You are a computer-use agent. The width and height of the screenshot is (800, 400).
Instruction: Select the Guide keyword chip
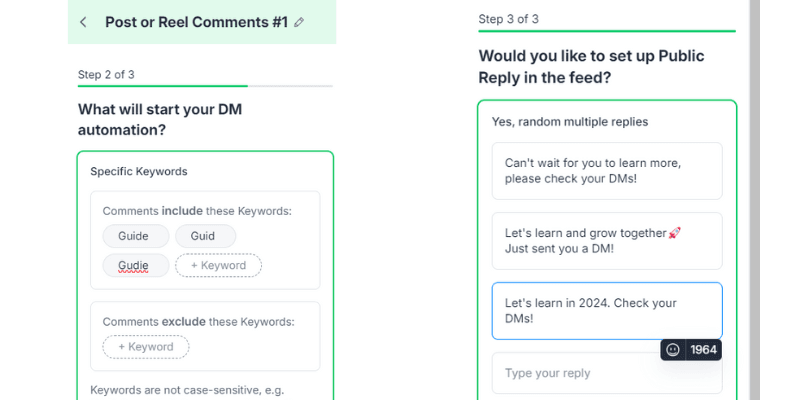pos(136,236)
